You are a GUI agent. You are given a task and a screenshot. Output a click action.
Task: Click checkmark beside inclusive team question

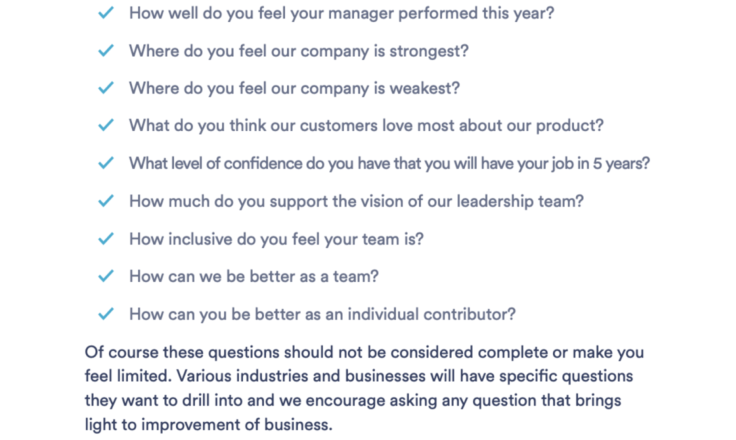click(106, 239)
